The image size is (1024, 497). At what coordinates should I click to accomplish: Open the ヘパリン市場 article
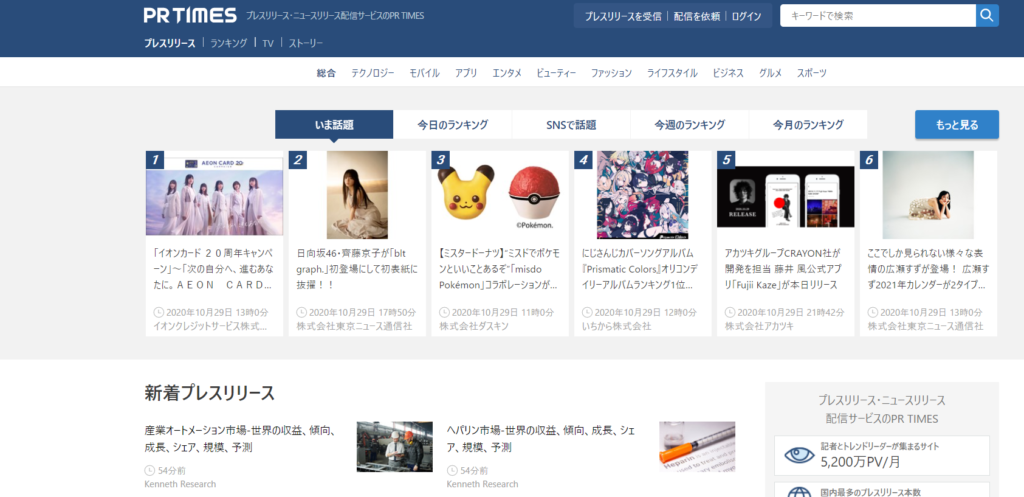[x=541, y=439]
